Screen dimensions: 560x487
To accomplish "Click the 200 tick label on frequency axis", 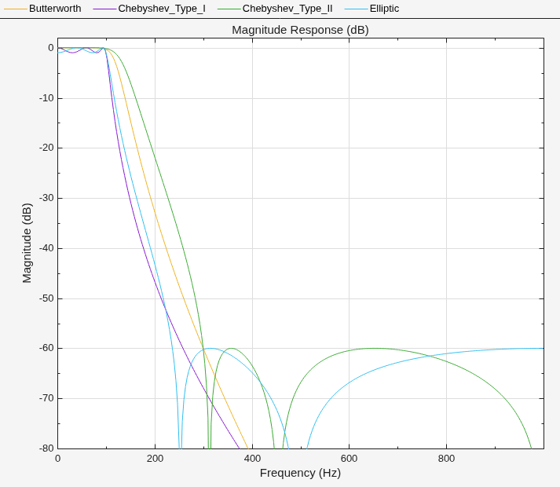I will click(x=155, y=458).
